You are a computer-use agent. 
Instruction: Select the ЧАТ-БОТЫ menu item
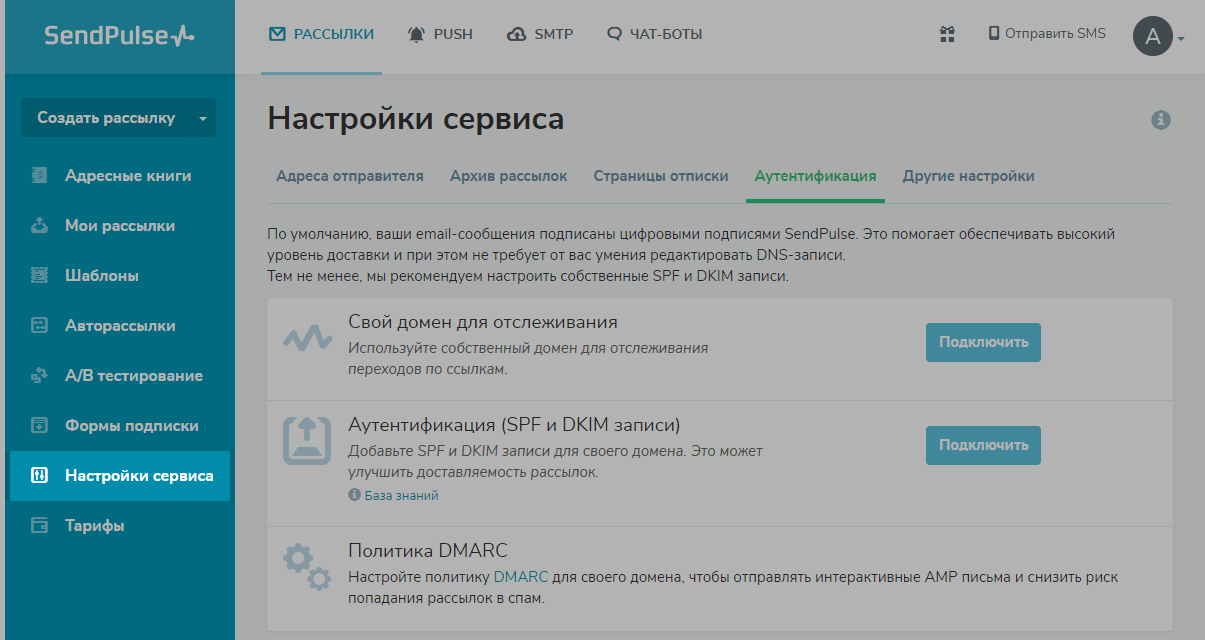(654, 33)
